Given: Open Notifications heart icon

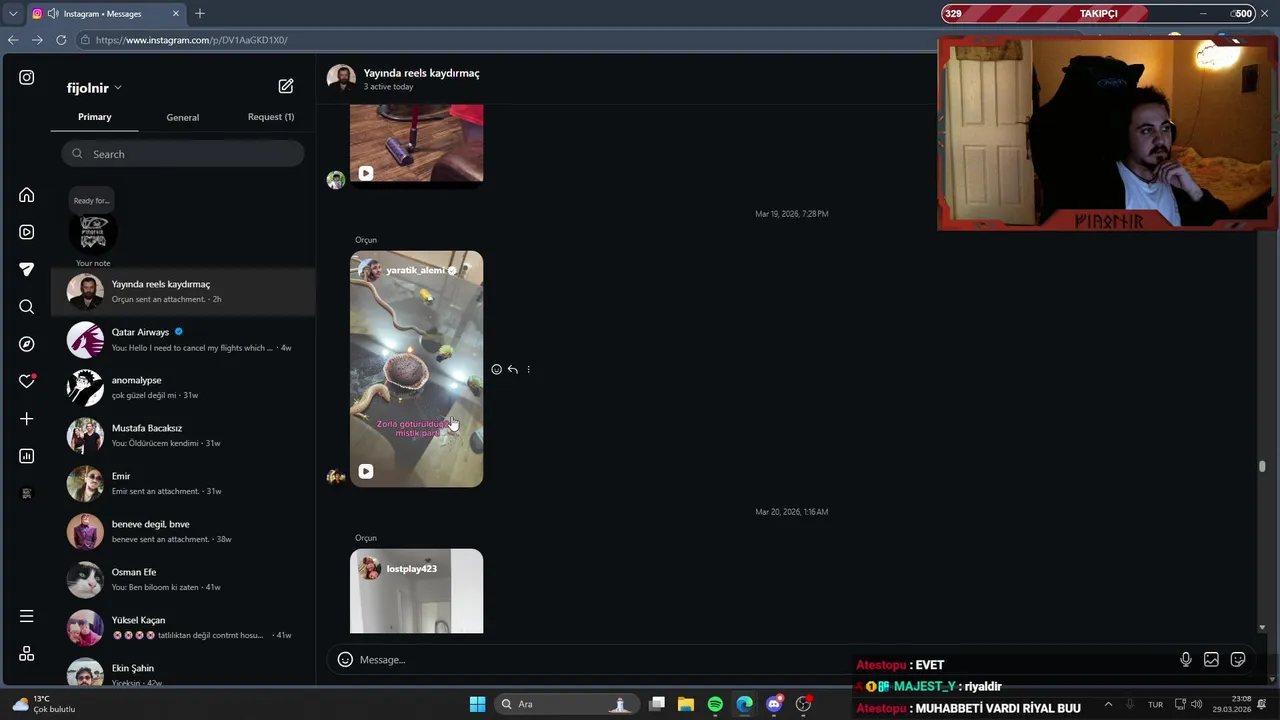Looking at the screenshot, I should 27,381.
